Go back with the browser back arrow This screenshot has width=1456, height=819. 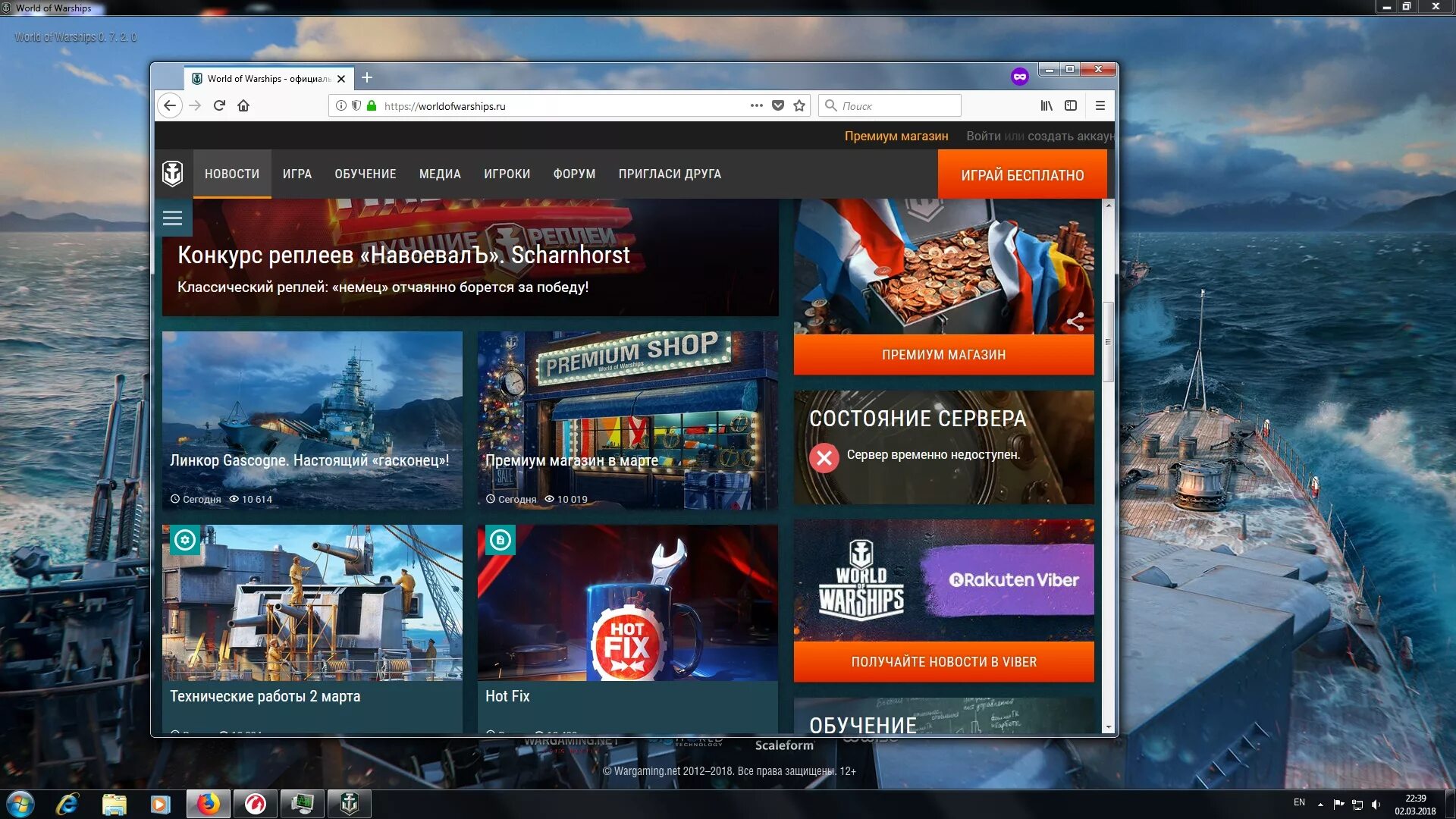pos(170,105)
